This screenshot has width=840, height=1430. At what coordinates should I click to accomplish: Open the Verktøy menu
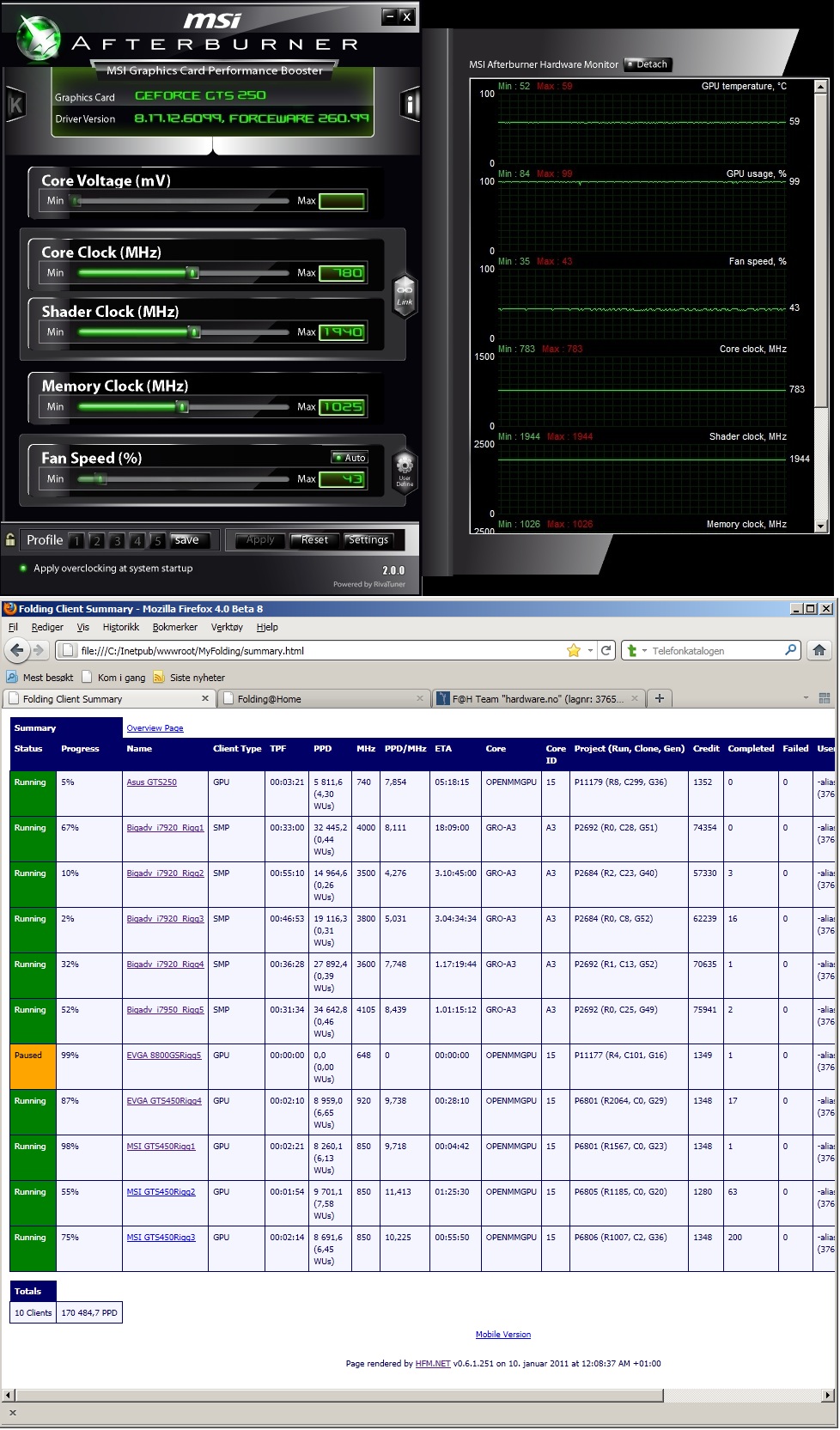pos(228,627)
